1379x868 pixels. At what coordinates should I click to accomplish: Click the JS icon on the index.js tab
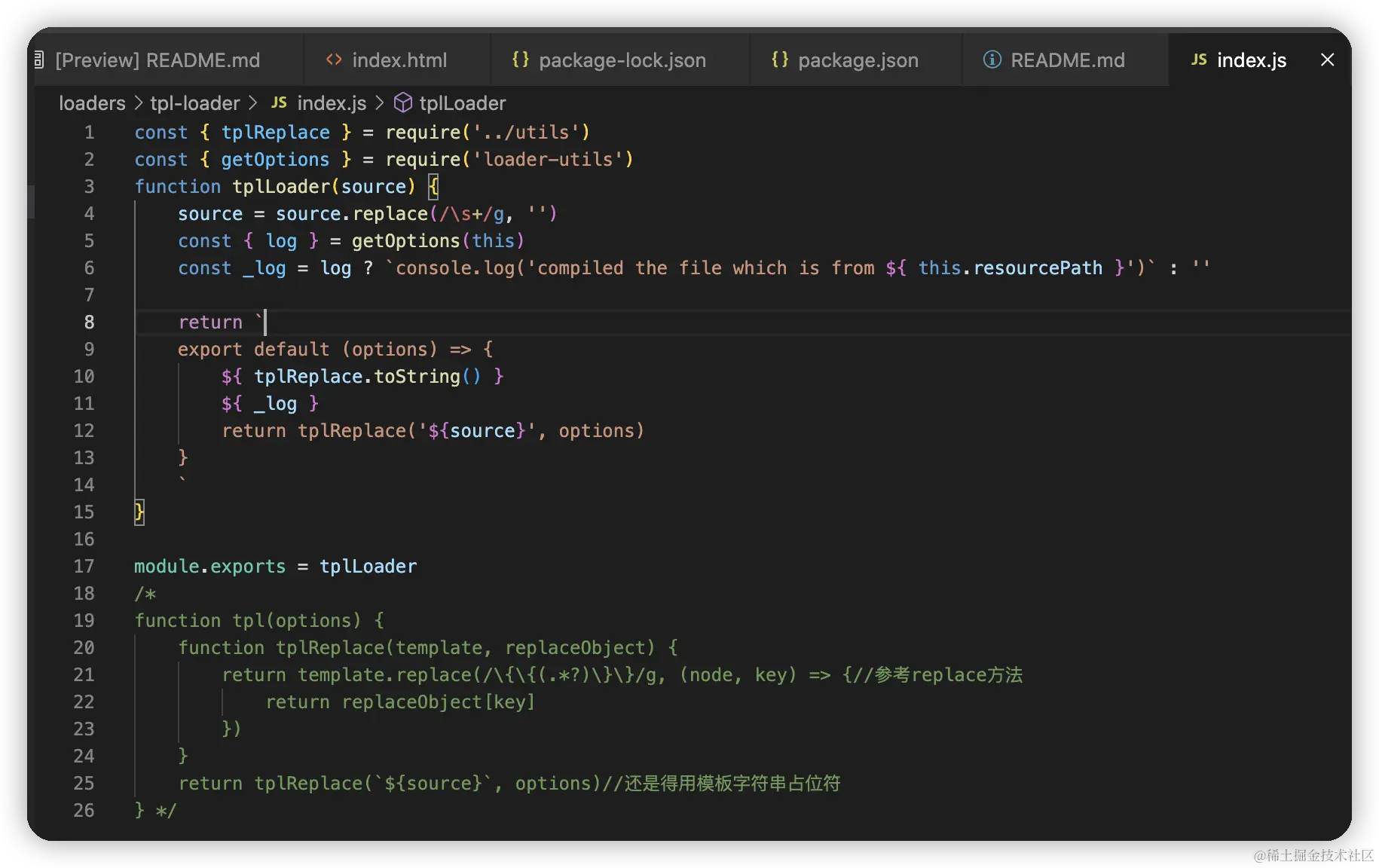pos(1199,60)
